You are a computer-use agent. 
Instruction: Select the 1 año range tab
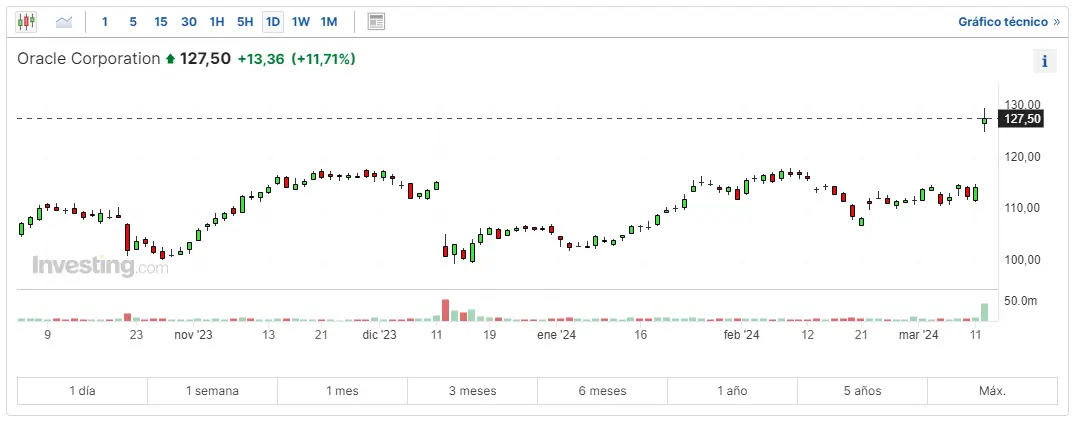[732, 391]
